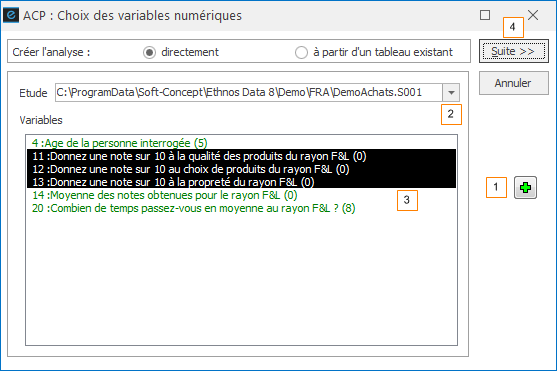Select 'à partir d'un tableau existant' radio option
557x371 pixels.
[x=301, y=53]
